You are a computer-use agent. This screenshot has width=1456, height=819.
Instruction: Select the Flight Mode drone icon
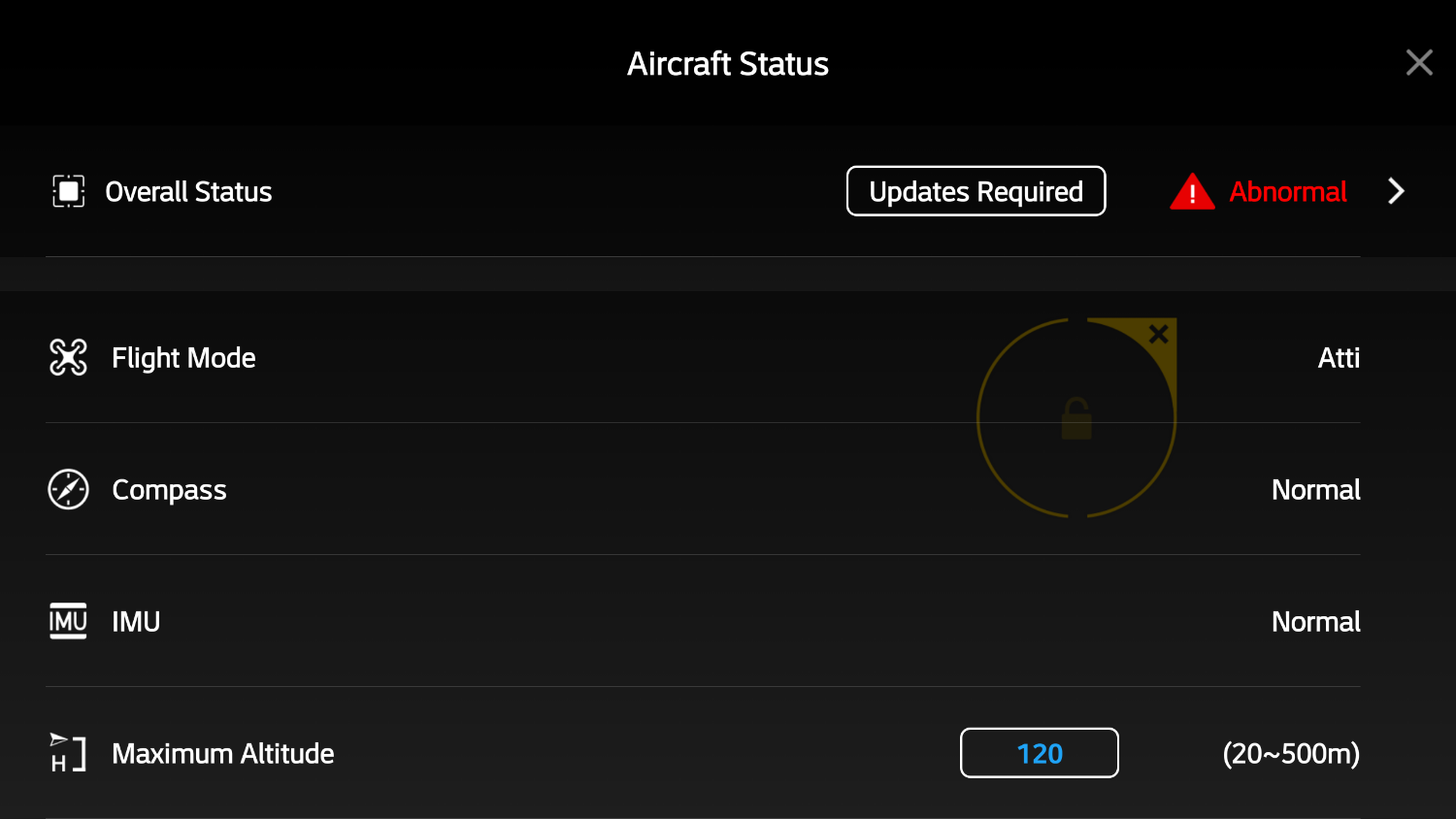[x=66, y=358]
